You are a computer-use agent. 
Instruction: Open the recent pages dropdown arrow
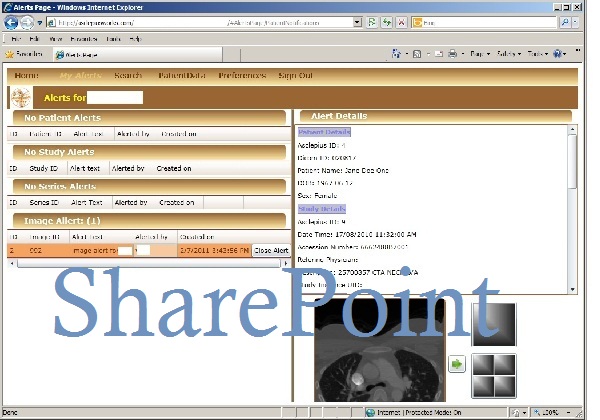[39, 23]
